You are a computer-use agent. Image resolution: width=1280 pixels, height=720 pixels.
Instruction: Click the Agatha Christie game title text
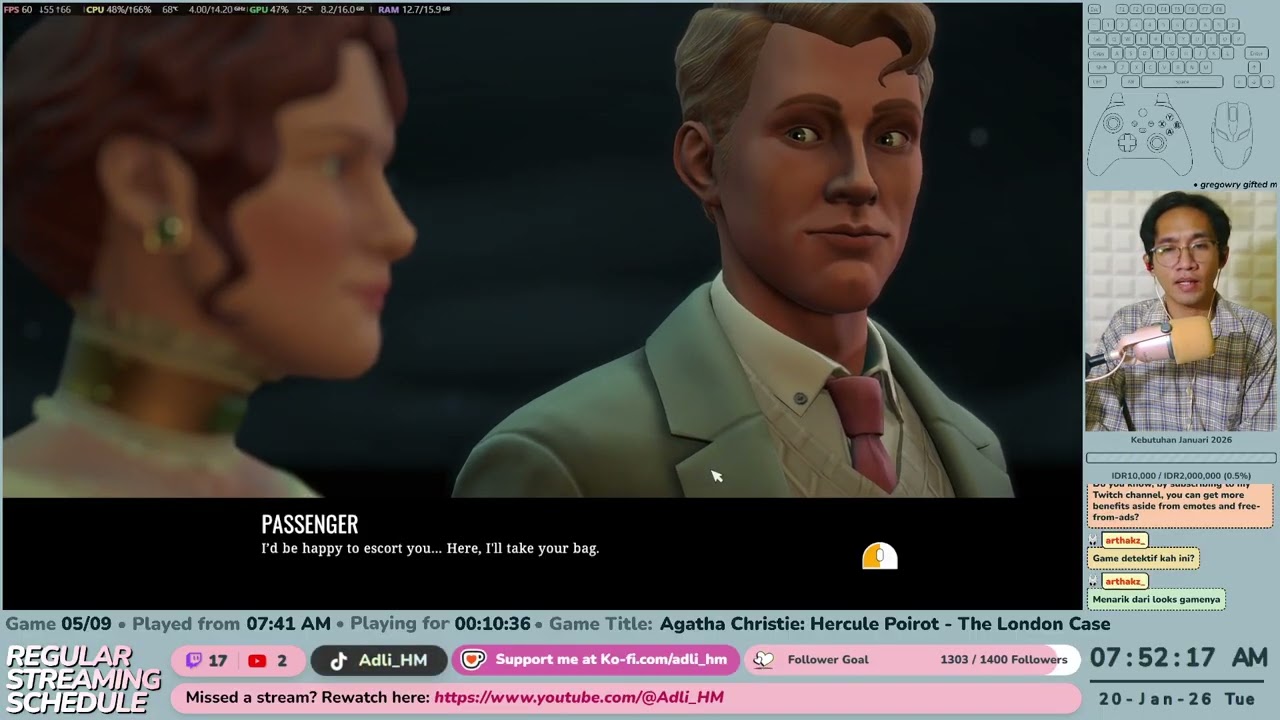(885, 624)
